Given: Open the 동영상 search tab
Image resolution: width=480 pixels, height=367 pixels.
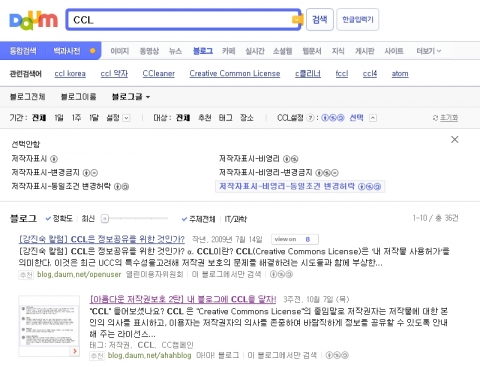Looking at the screenshot, I should pos(149,51).
